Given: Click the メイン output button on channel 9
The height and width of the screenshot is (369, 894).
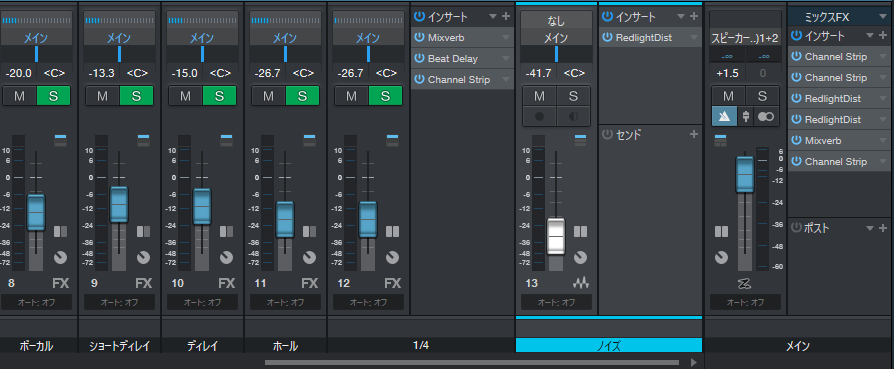Looking at the screenshot, I should tap(119, 38).
